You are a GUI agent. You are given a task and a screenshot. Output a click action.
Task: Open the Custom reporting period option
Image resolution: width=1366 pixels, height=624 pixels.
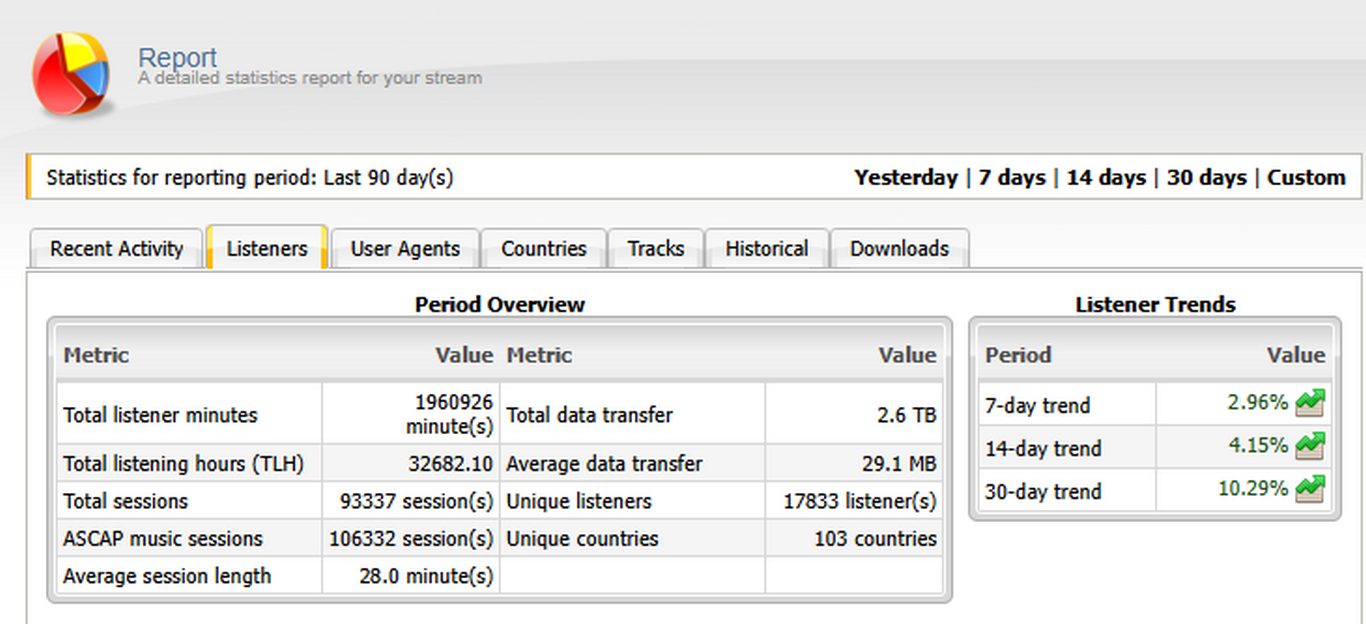[1306, 178]
